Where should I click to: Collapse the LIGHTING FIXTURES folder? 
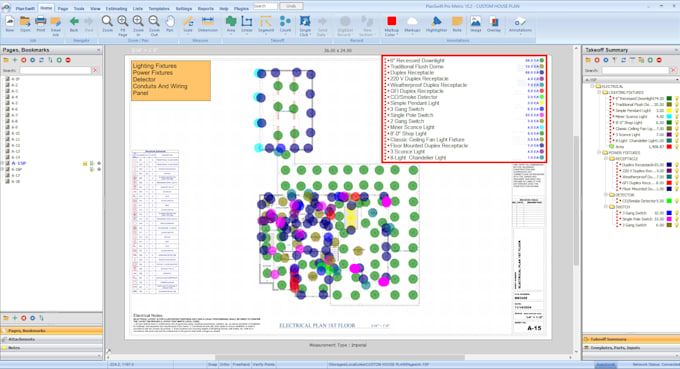tap(600, 92)
